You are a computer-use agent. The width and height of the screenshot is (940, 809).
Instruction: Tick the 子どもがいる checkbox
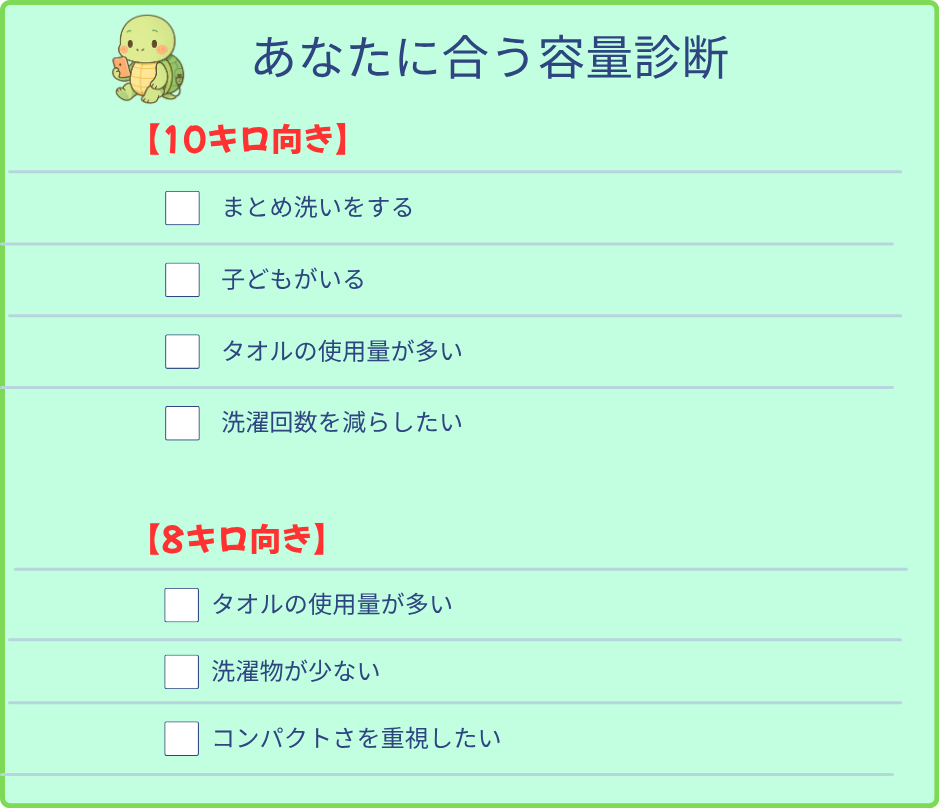coord(182,280)
